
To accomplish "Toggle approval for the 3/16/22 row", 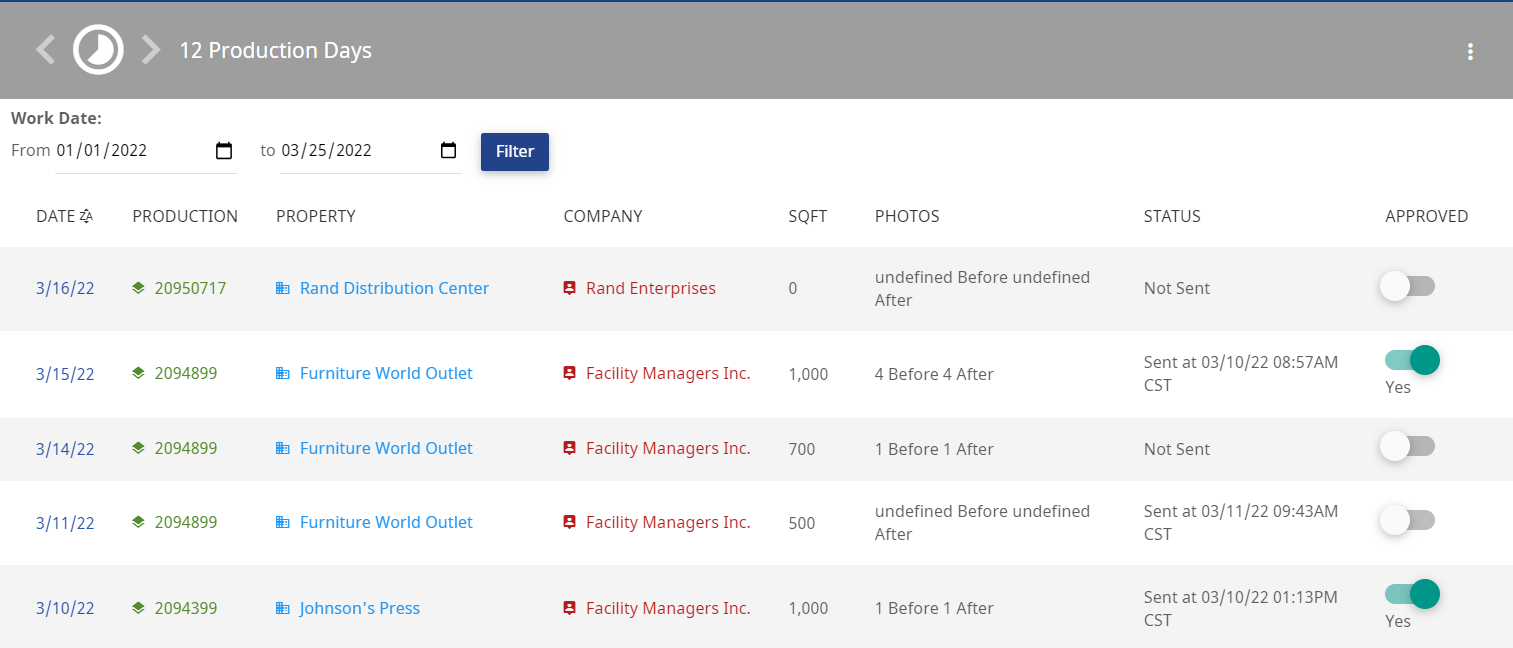I will click(1407, 287).
